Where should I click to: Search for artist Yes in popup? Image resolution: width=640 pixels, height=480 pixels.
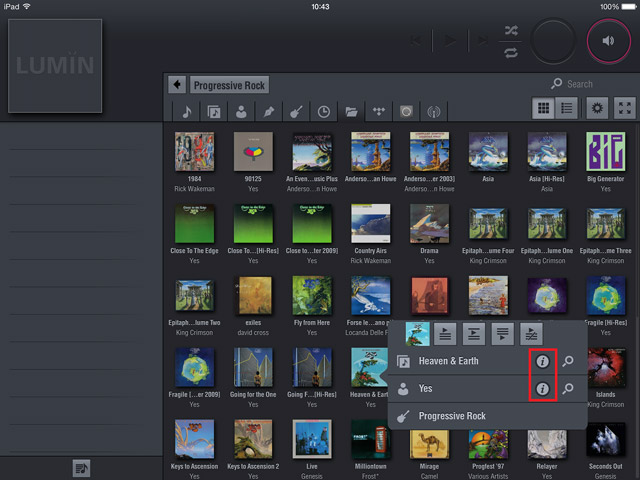[x=568, y=389]
